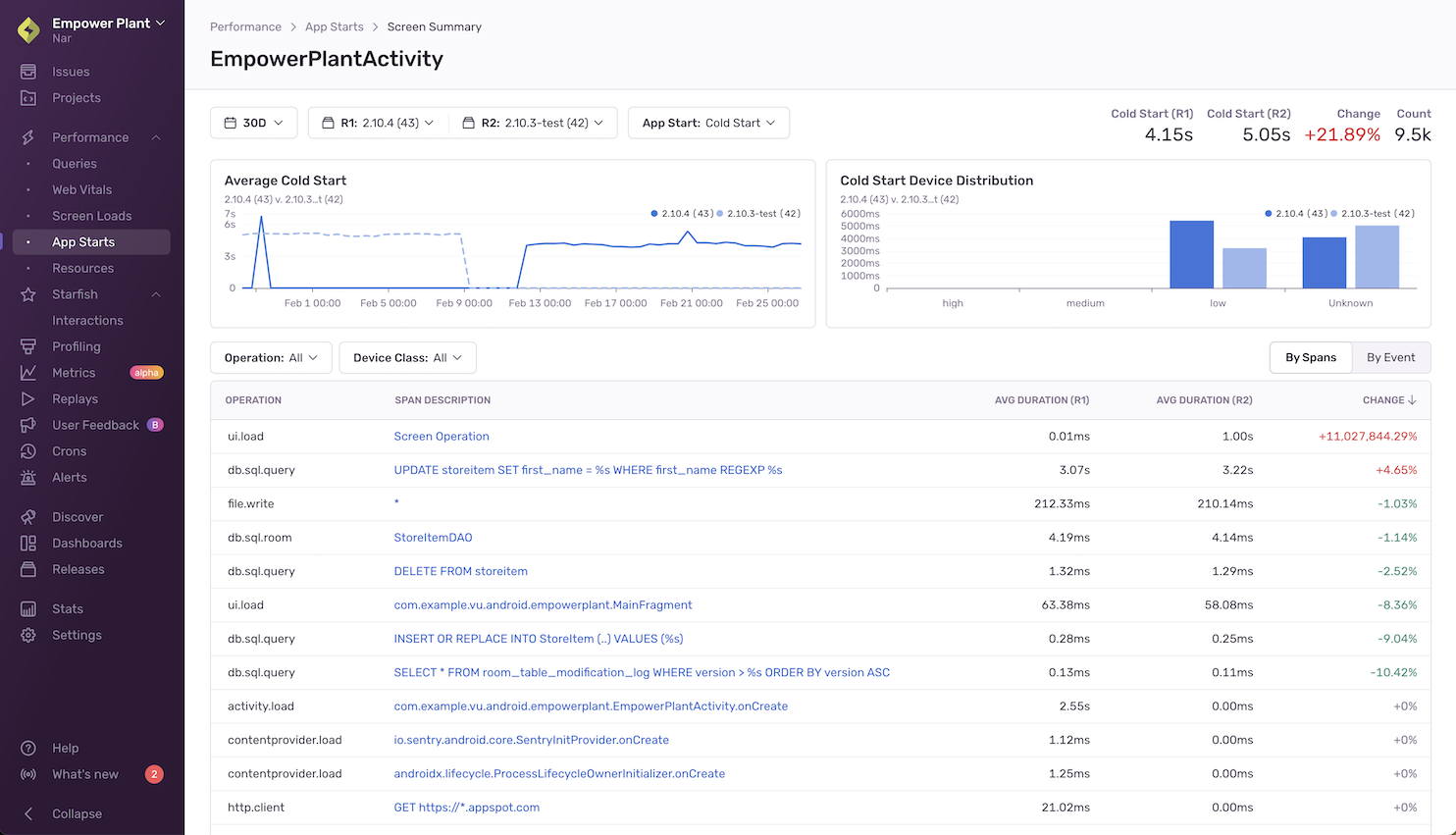
Task: Click the Help question mark icon
Action: point(28,749)
